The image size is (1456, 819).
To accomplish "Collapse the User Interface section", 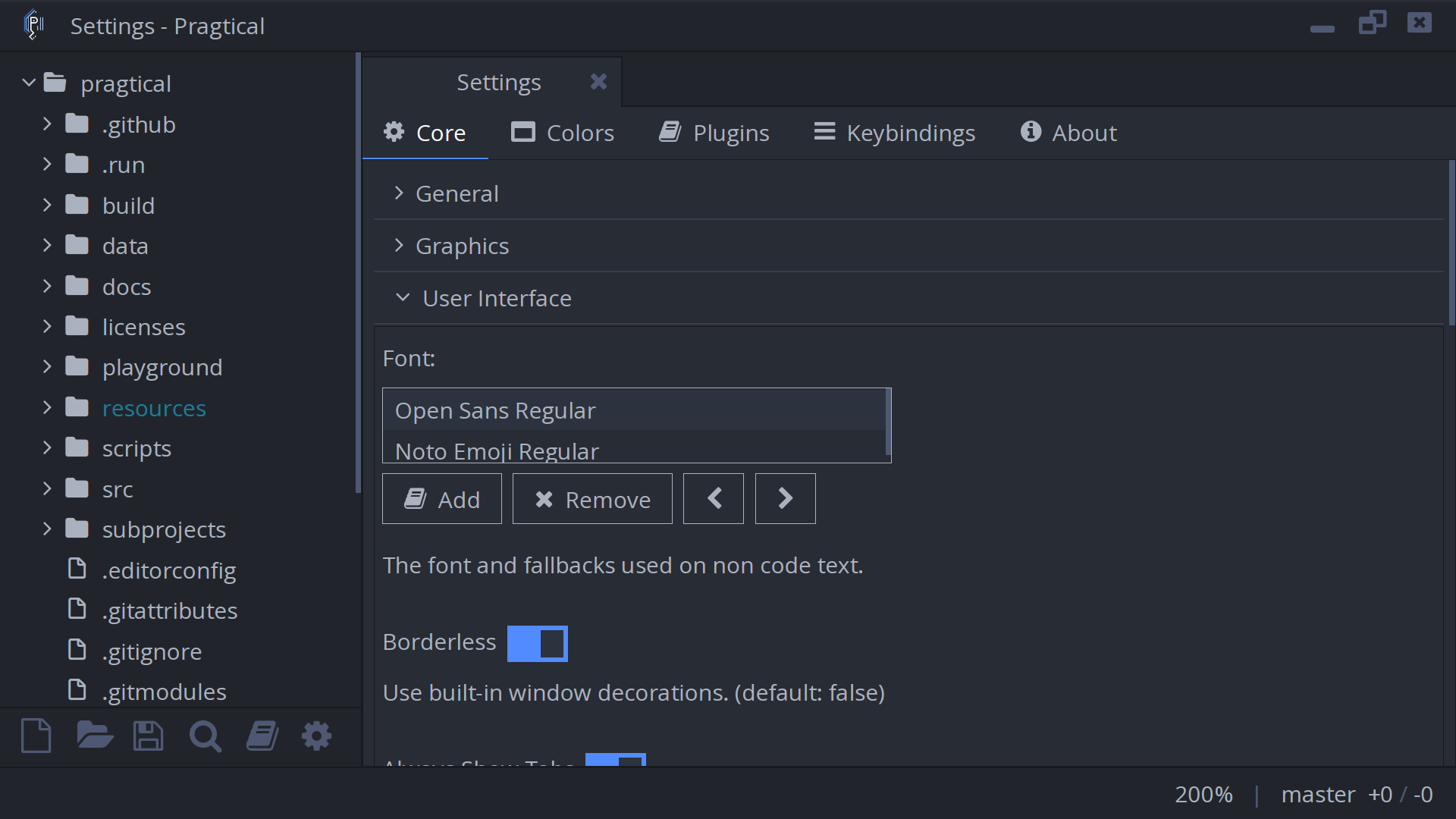I will point(908,298).
